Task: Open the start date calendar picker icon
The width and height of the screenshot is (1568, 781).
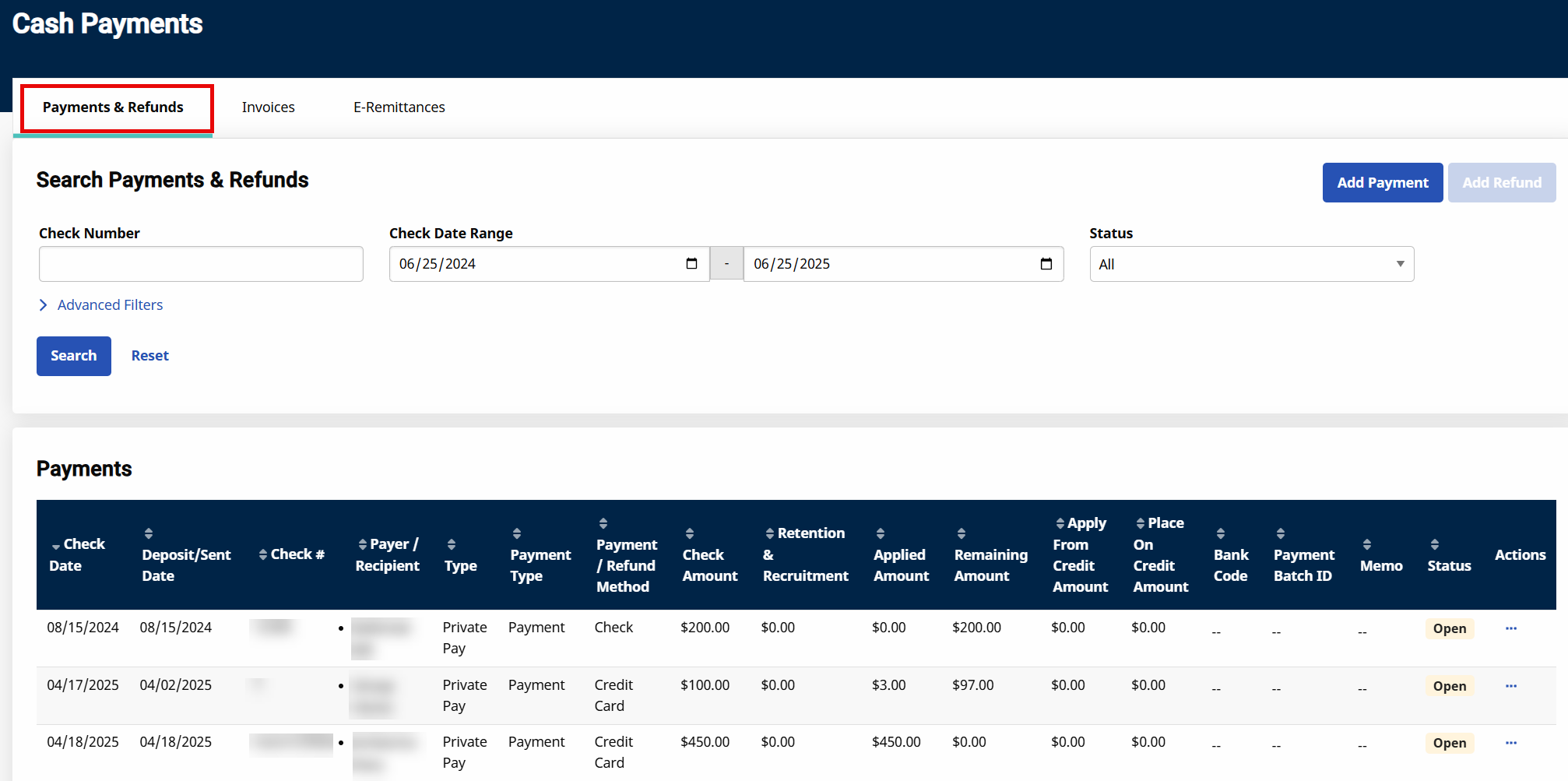Action: click(691, 264)
